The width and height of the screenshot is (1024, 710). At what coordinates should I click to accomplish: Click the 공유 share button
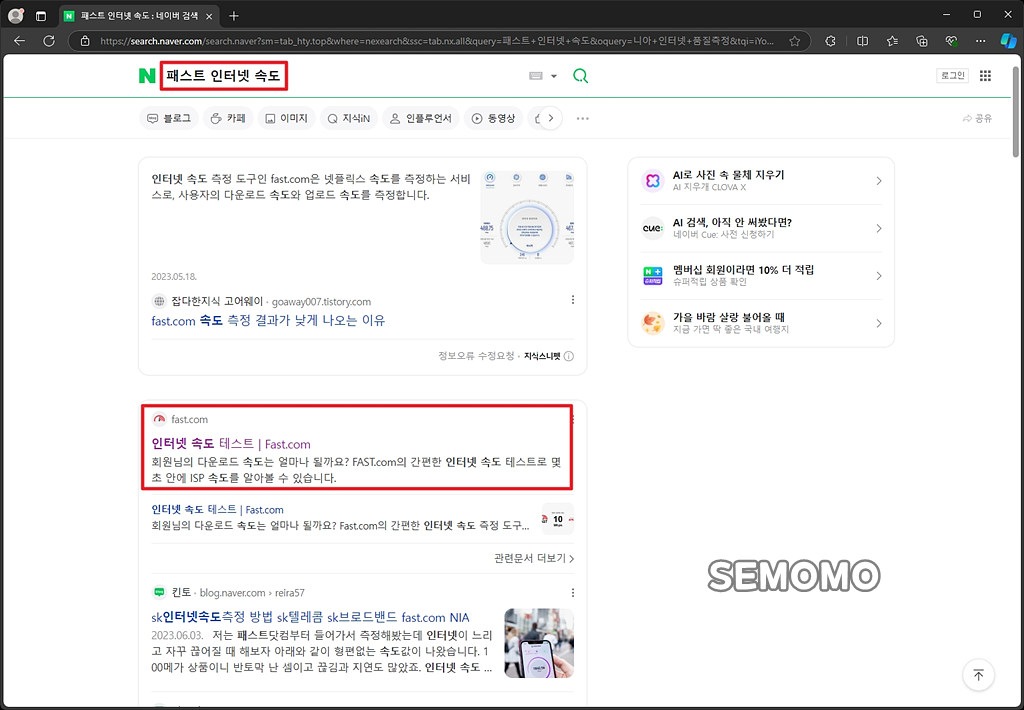(977, 118)
